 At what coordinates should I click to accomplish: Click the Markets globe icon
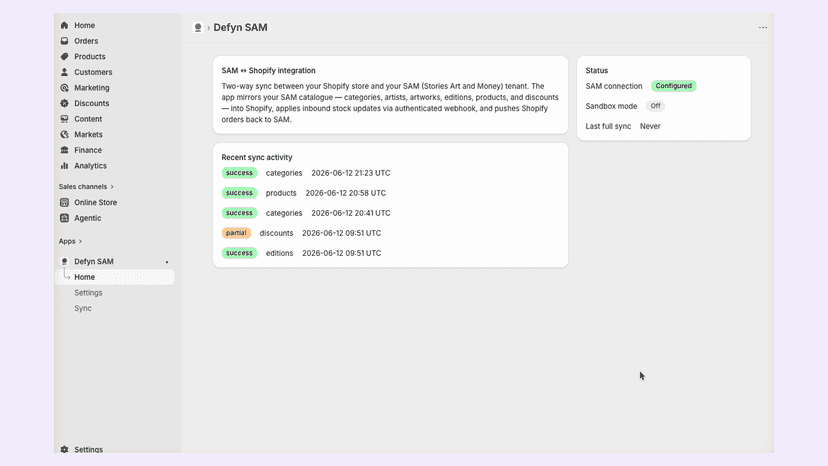pyautogui.click(x=64, y=134)
